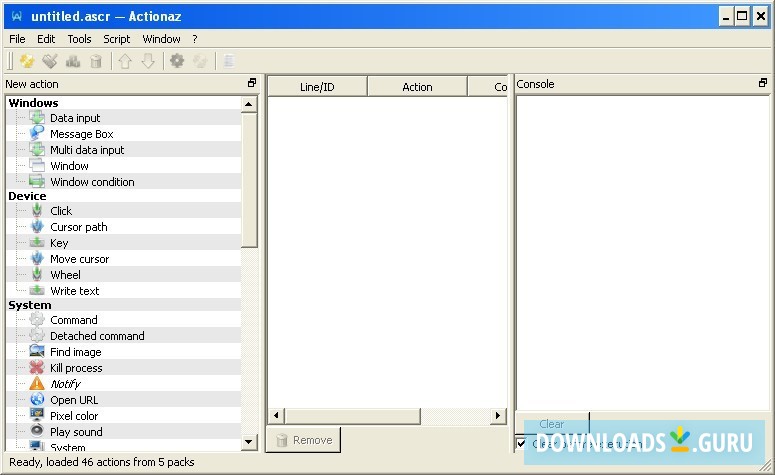This screenshot has height=475, width=775.
Task: Click the action list vertical scrollbar thumb
Action: pos(249,180)
